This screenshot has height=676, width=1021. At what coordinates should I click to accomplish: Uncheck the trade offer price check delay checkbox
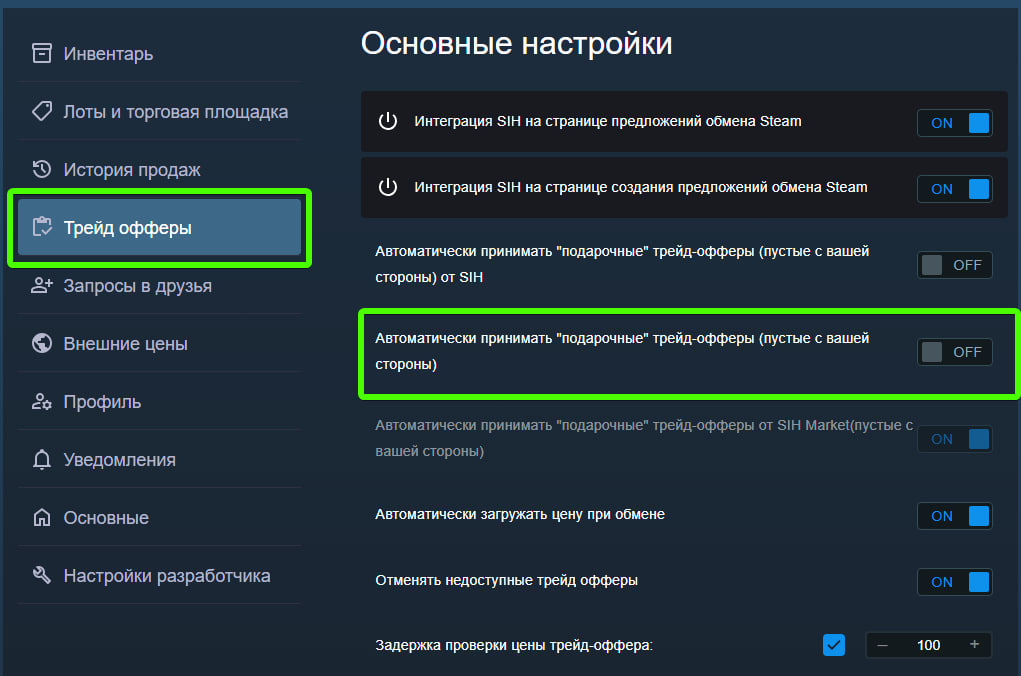(834, 645)
